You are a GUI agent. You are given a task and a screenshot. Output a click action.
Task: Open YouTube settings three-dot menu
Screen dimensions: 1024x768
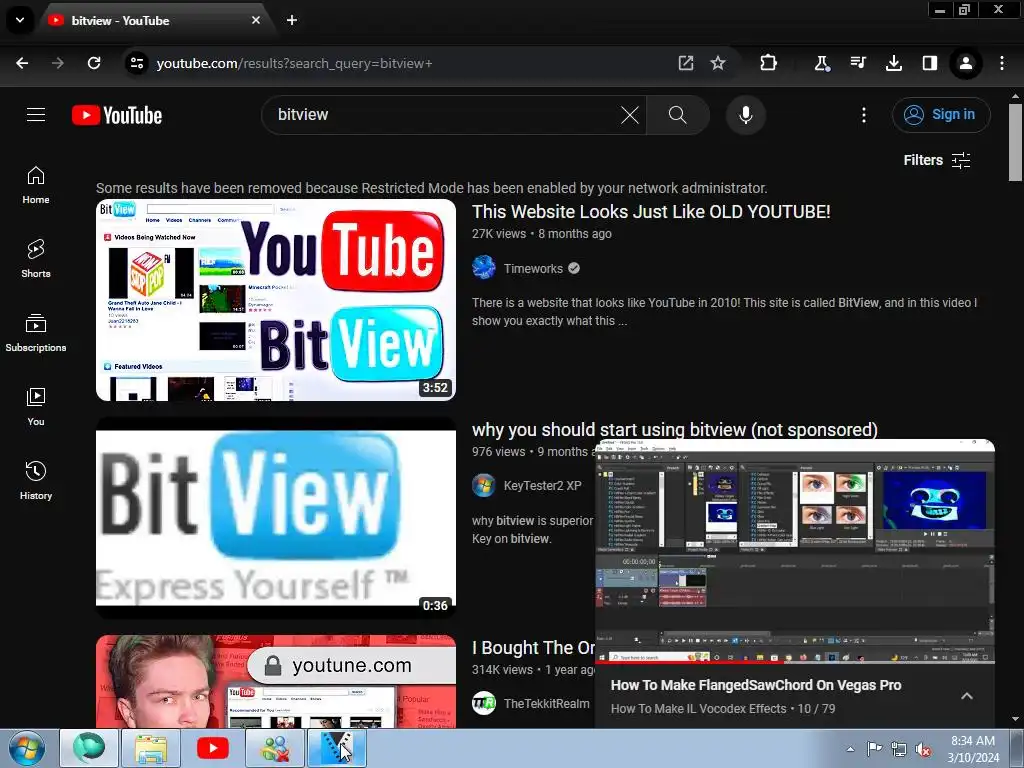click(x=863, y=116)
